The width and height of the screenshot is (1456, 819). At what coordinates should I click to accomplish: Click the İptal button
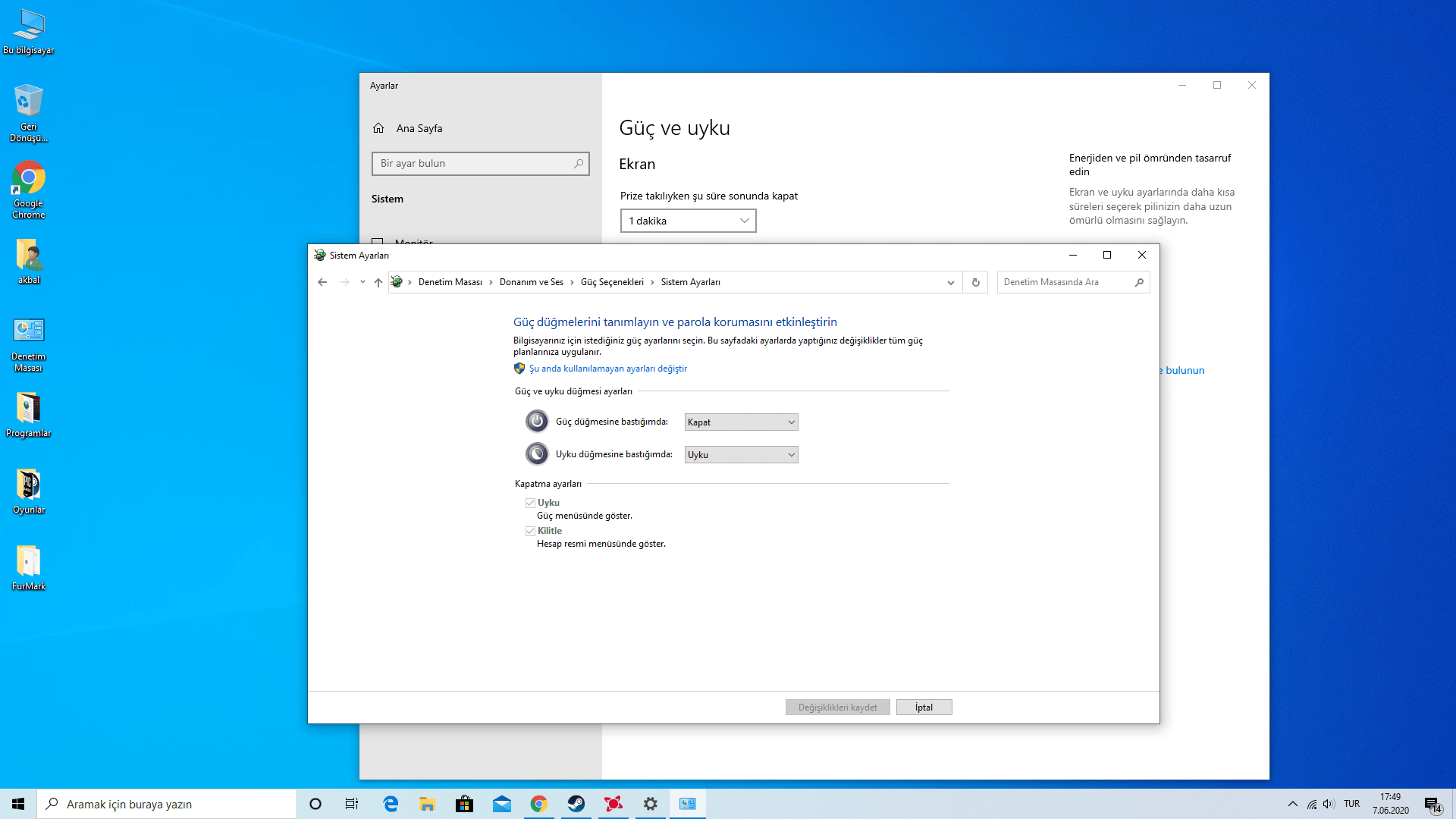[924, 708]
